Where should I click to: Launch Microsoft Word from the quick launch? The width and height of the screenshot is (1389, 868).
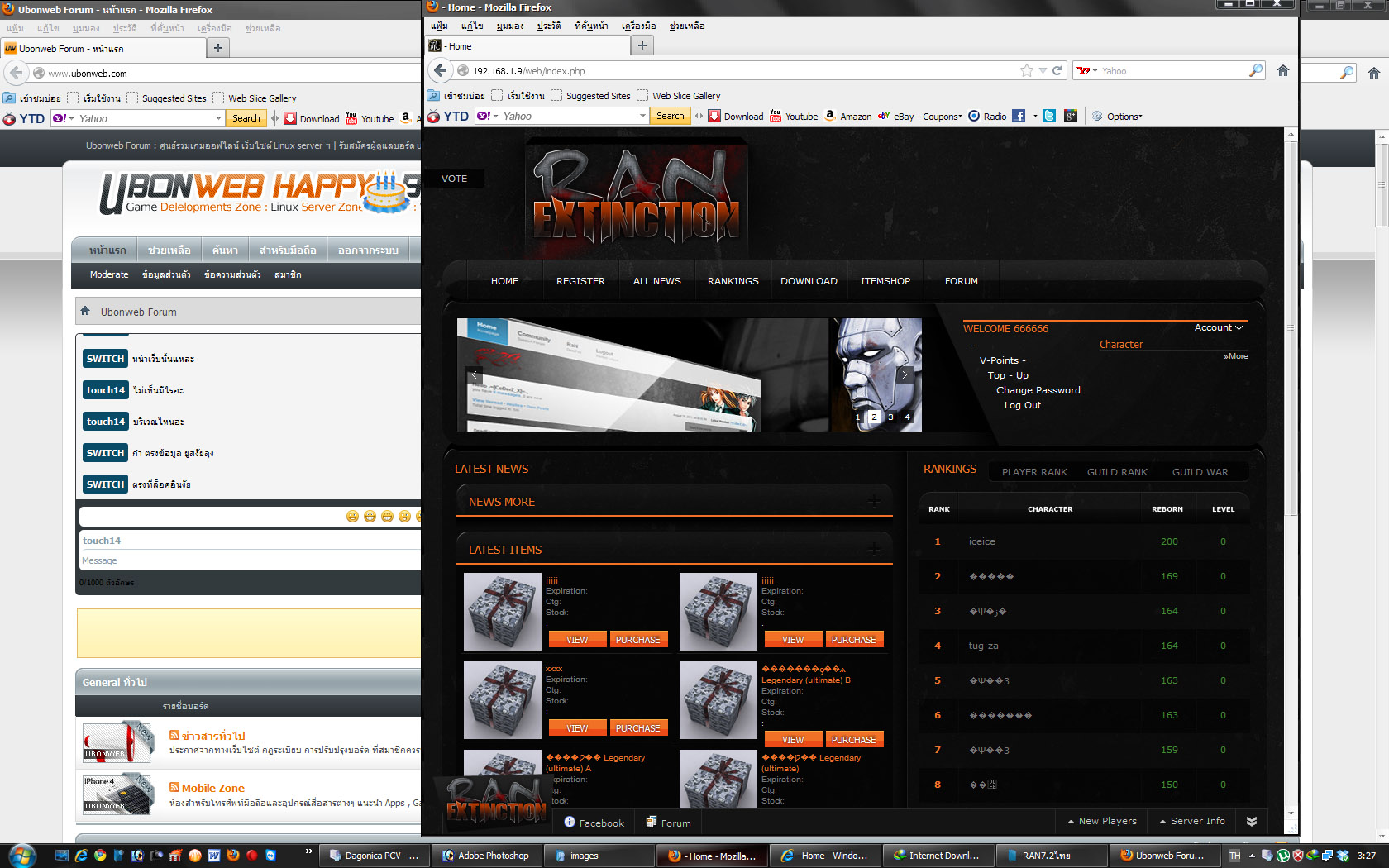(x=214, y=856)
